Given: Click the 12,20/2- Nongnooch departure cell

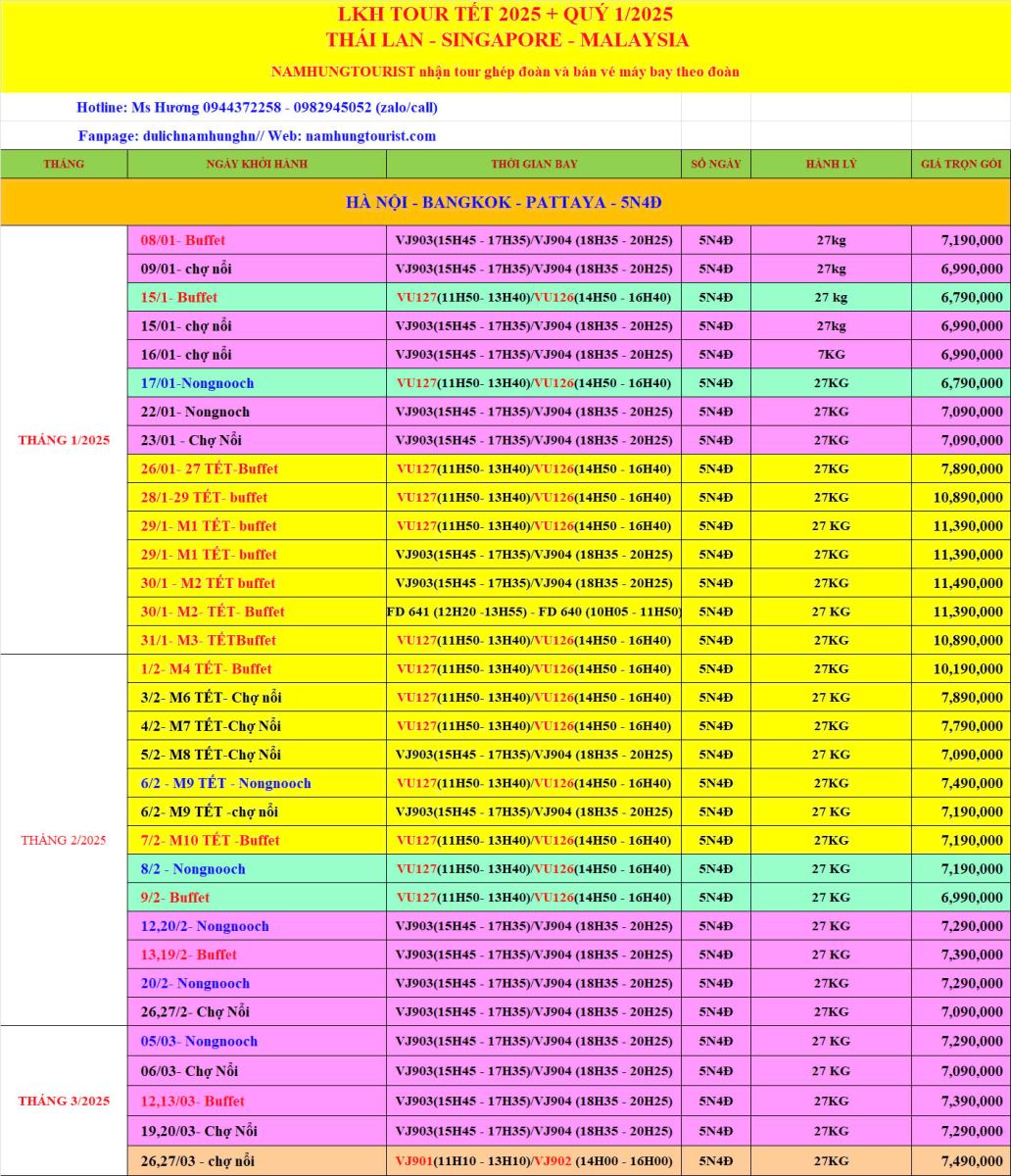Looking at the screenshot, I should pyautogui.click(x=257, y=926).
